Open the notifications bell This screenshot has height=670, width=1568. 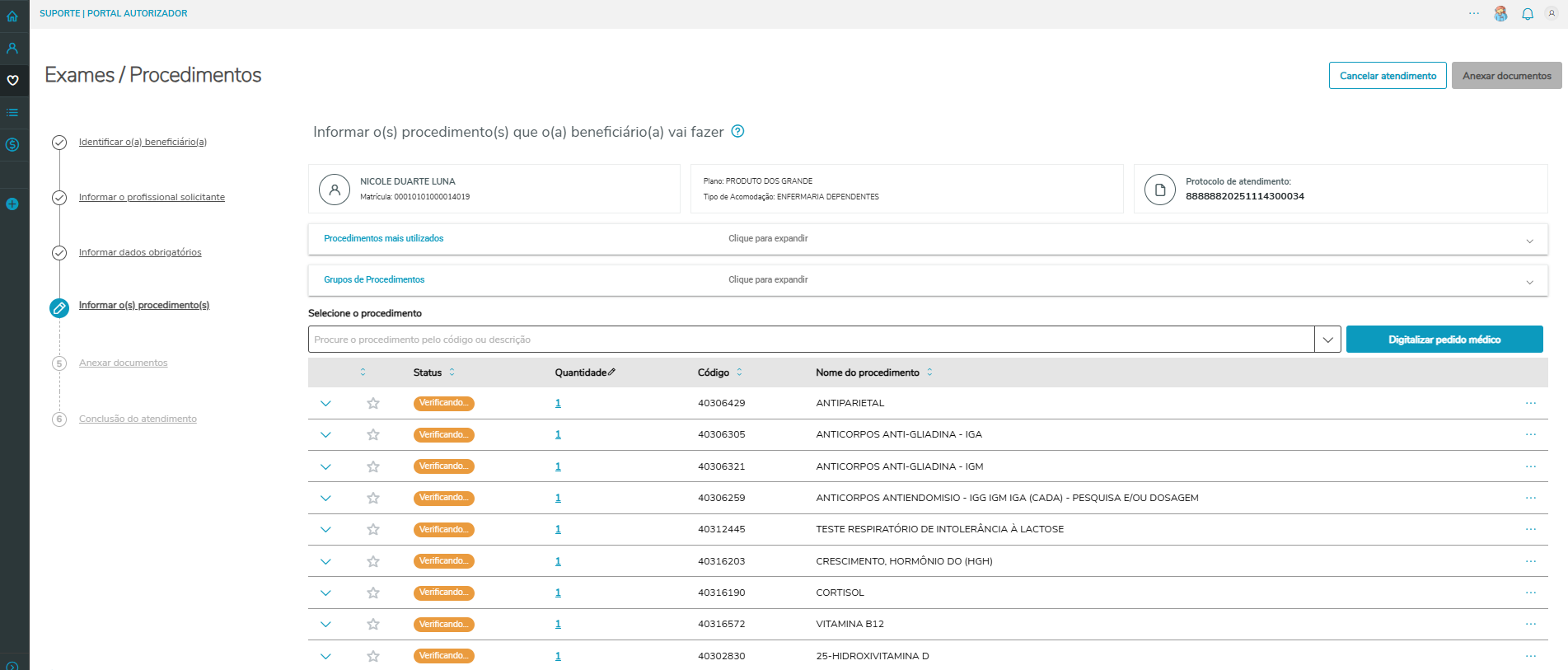[x=1527, y=14]
